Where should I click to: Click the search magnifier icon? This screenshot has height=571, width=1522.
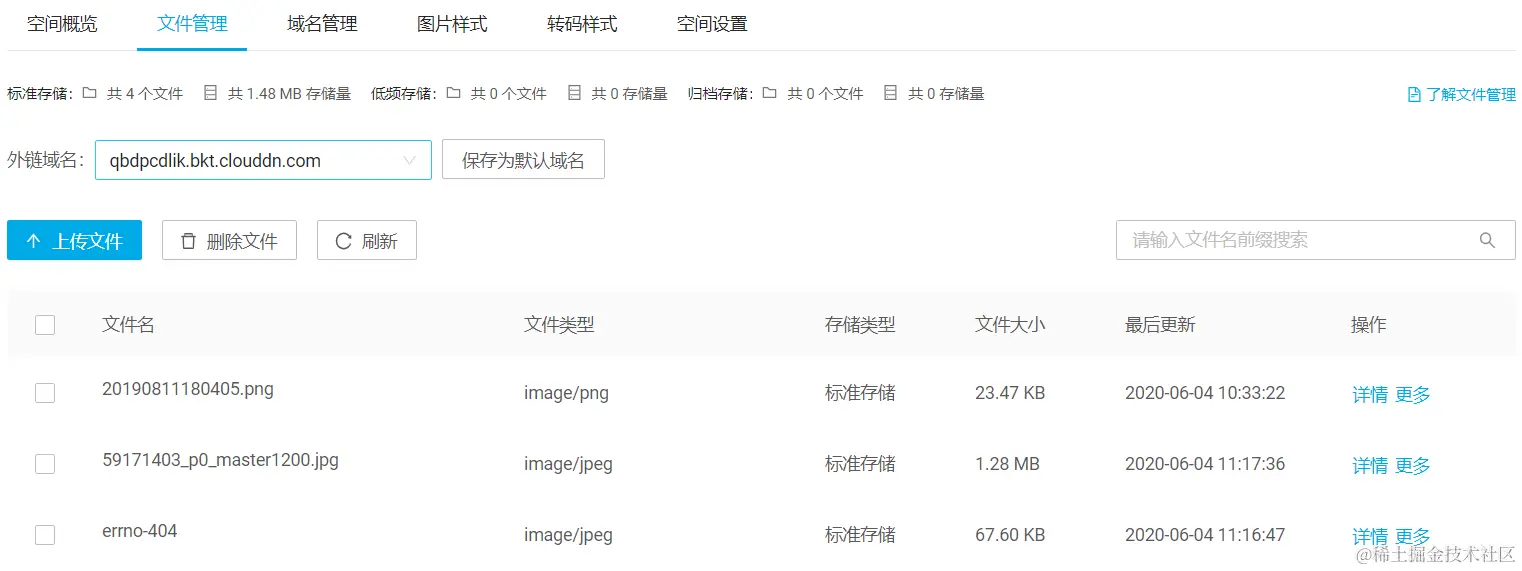1487,240
